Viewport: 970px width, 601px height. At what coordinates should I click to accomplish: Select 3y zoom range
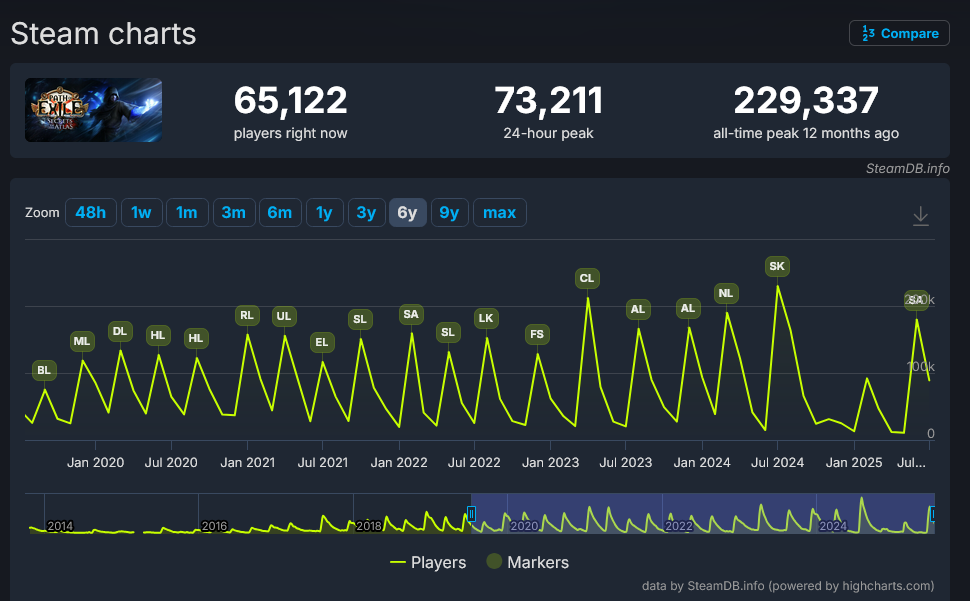(x=366, y=213)
